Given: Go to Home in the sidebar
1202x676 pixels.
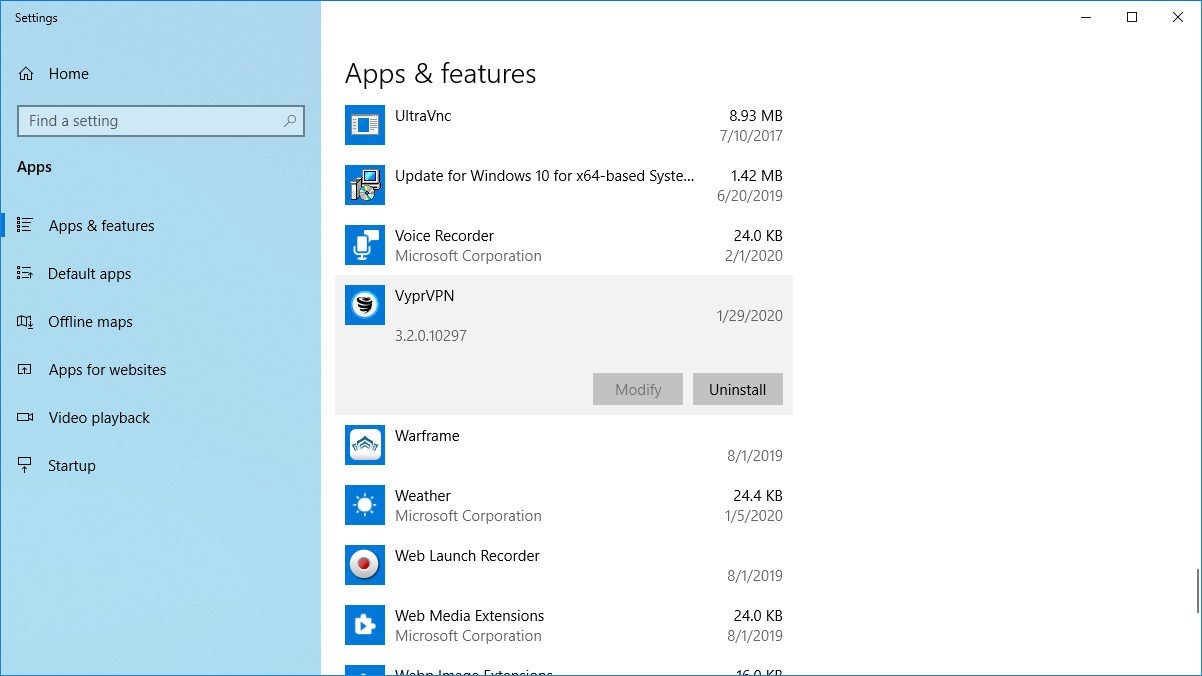Looking at the screenshot, I should [x=68, y=74].
